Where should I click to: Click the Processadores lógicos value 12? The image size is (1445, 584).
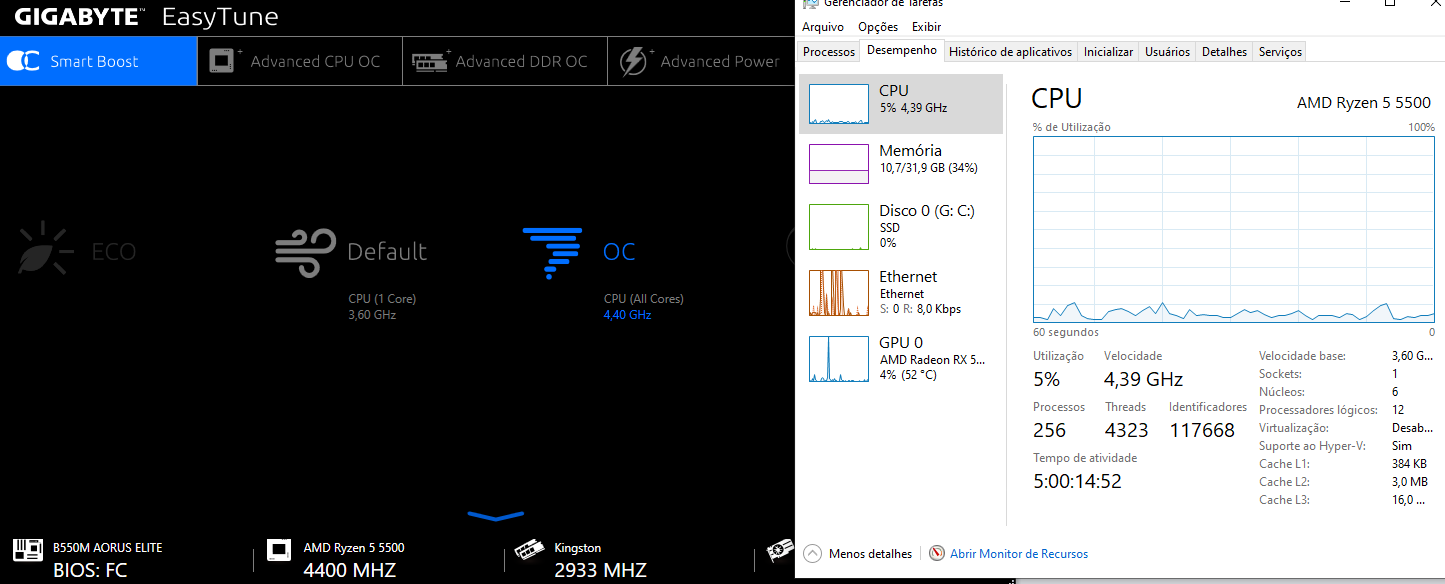tap(1398, 410)
